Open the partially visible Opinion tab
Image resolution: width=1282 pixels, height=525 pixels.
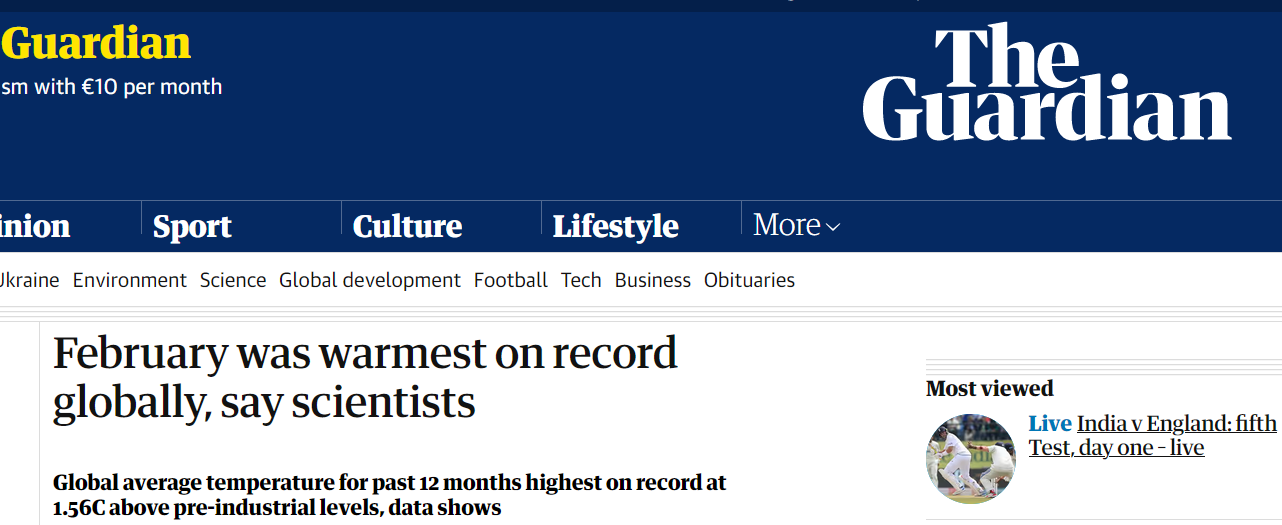pyautogui.click(x=35, y=227)
